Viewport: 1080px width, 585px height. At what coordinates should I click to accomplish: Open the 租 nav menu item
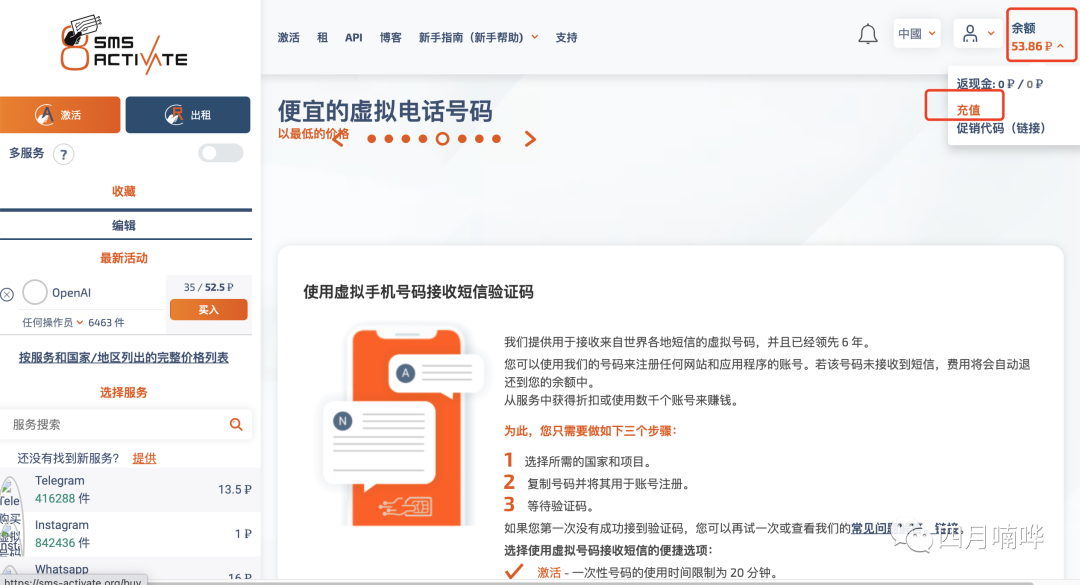[322, 37]
